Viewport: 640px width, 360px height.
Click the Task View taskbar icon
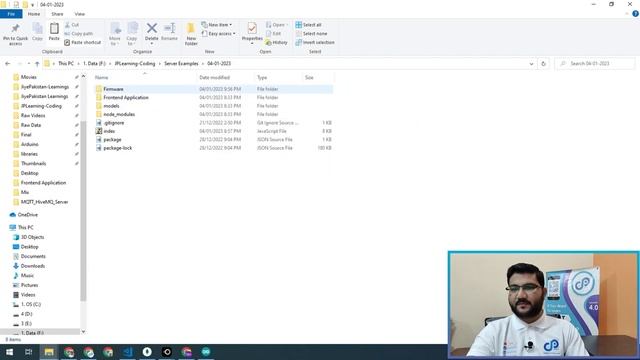click(29, 352)
